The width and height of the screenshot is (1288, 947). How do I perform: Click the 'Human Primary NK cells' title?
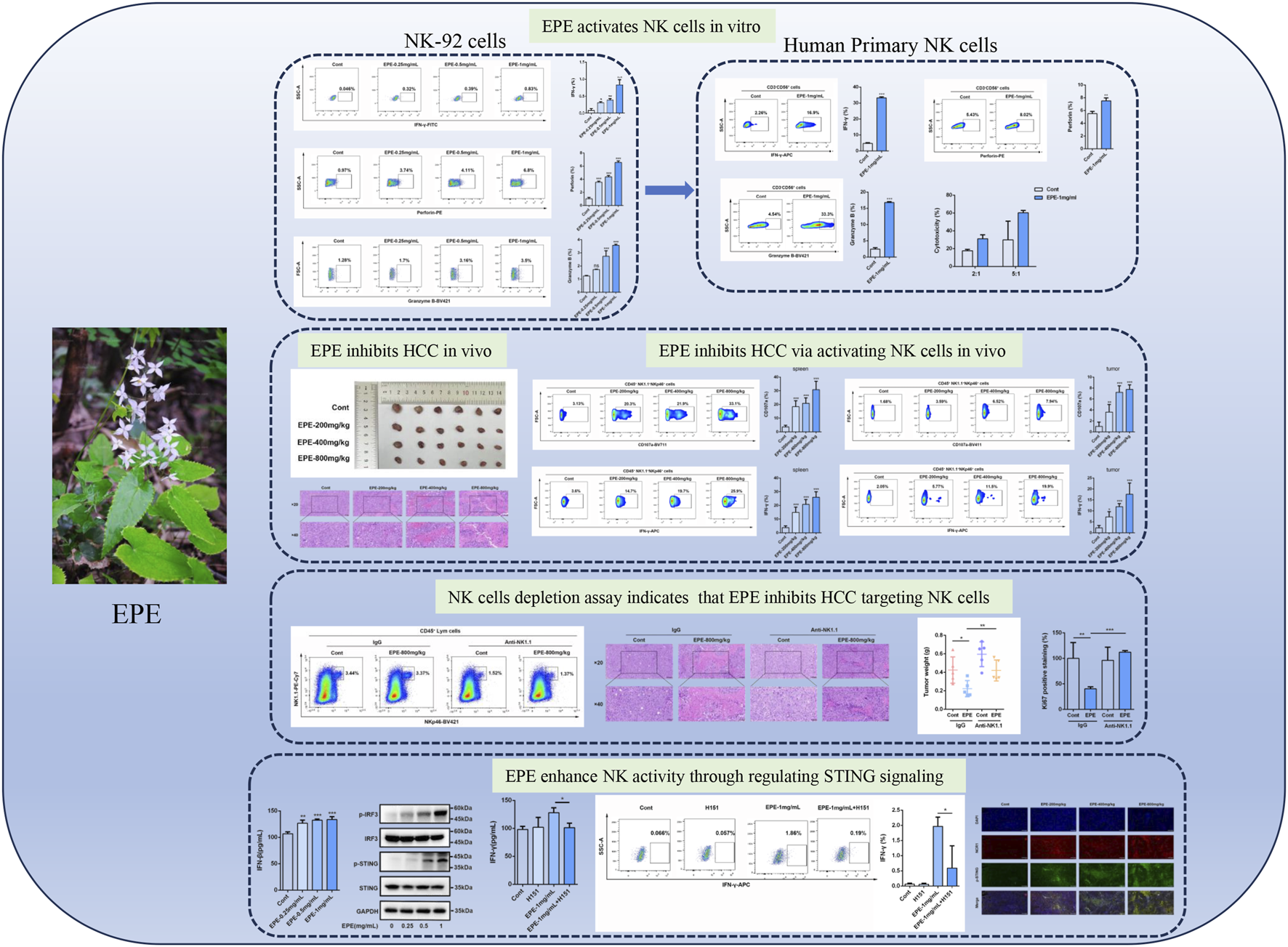point(890,46)
